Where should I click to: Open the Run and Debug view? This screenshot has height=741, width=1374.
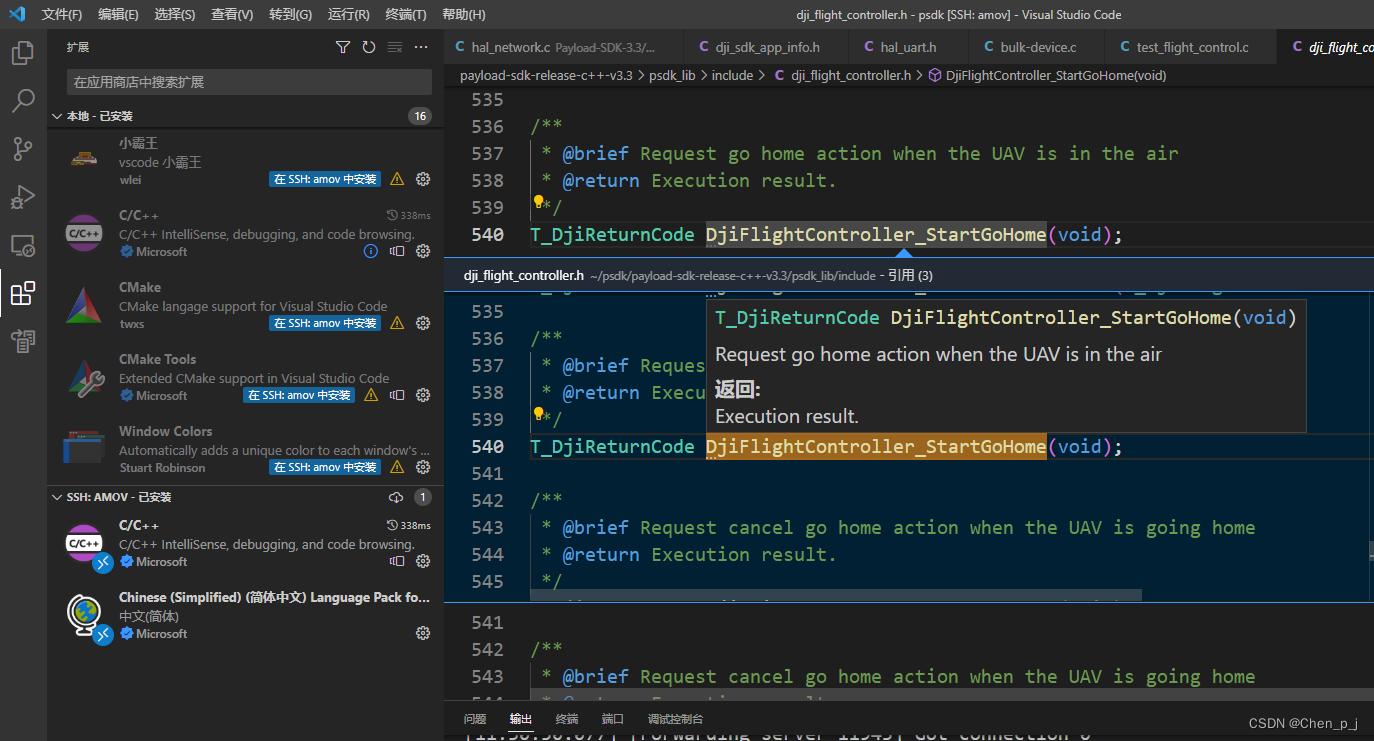pyautogui.click(x=22, y=197)
